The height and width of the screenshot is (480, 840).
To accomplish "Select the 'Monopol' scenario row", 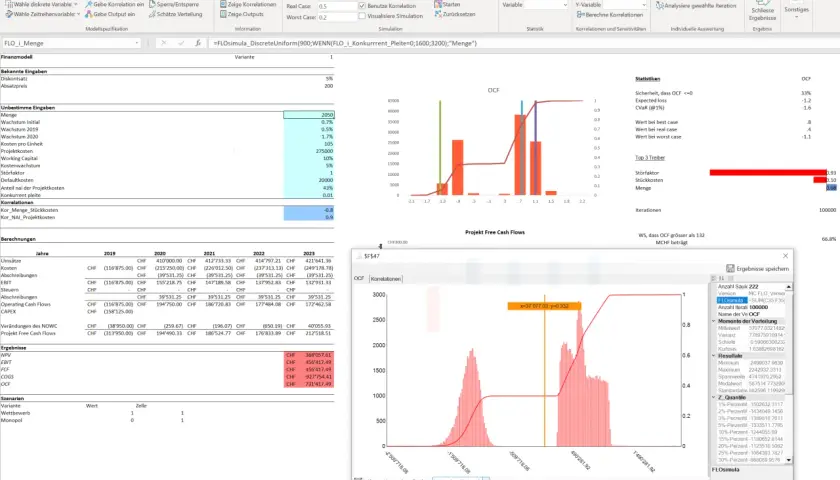I will tap(92, 420).
